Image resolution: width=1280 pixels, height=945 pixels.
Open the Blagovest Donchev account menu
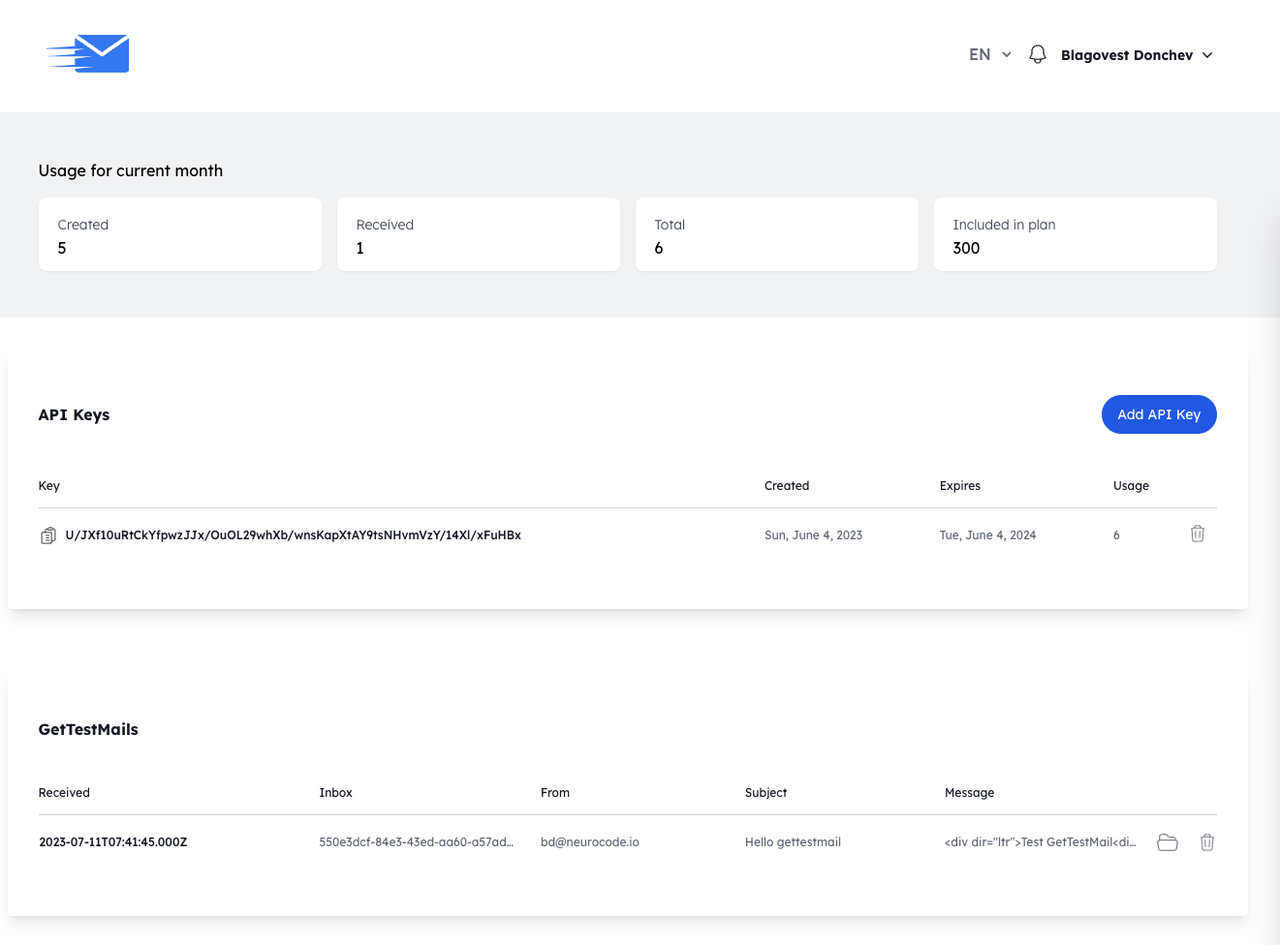1137,55
